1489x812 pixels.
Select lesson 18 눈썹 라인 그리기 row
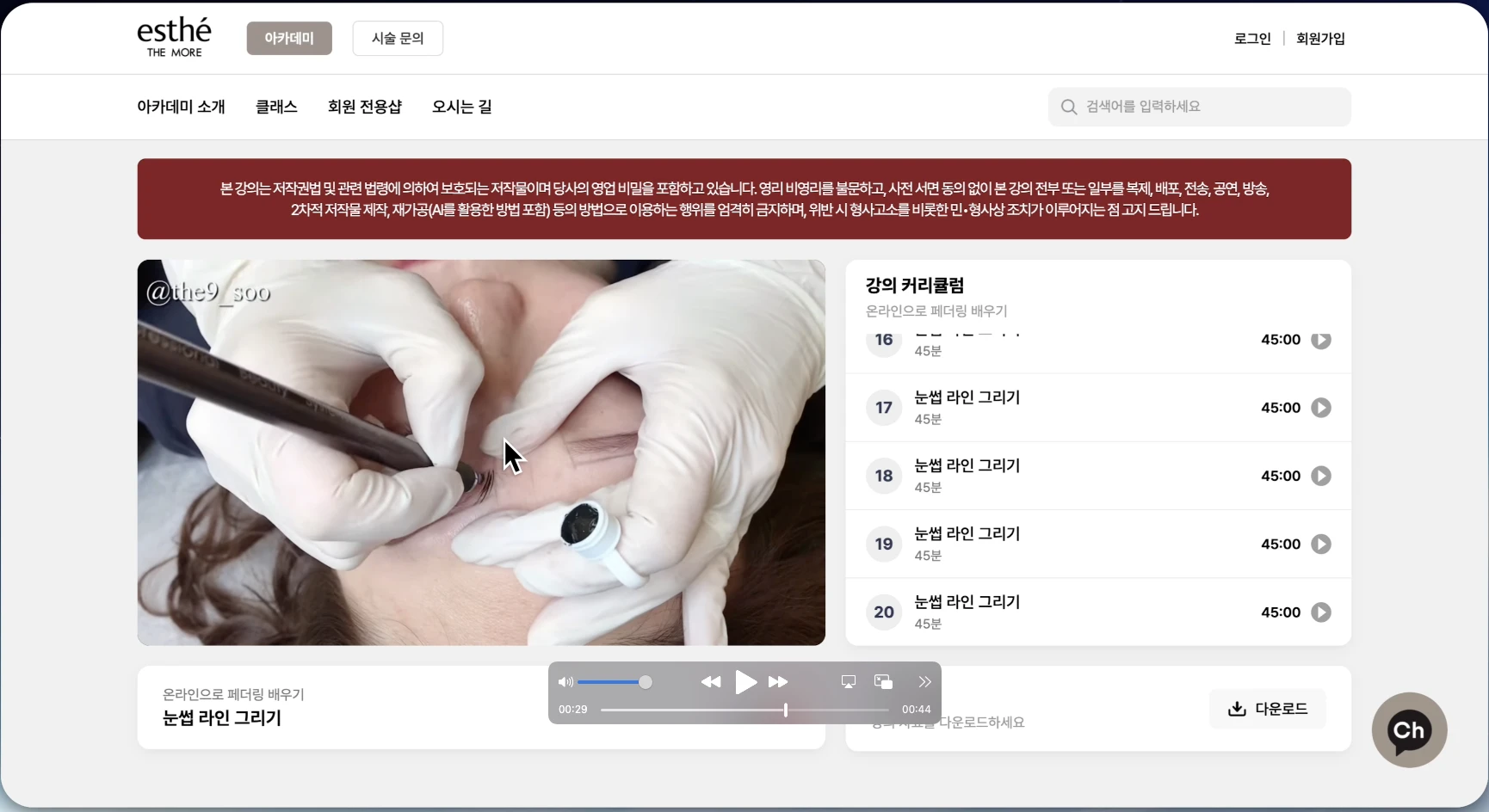[x=1098, y=476]
